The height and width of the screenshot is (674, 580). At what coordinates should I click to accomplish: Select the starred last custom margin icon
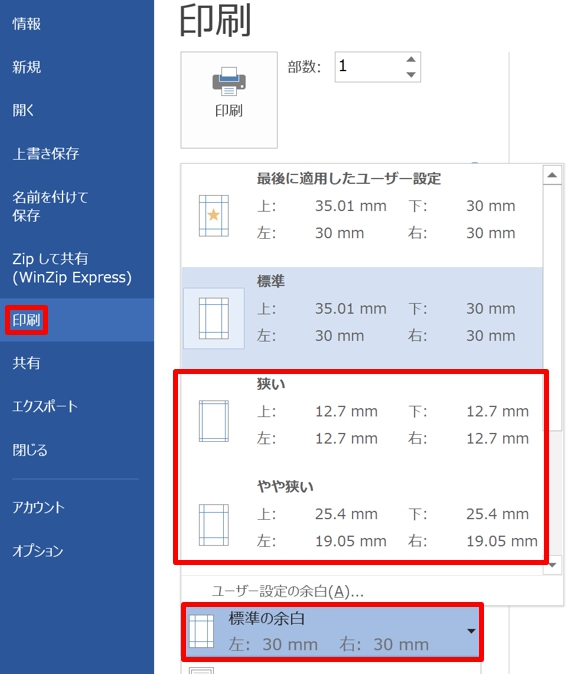click(x=214, y=216)
